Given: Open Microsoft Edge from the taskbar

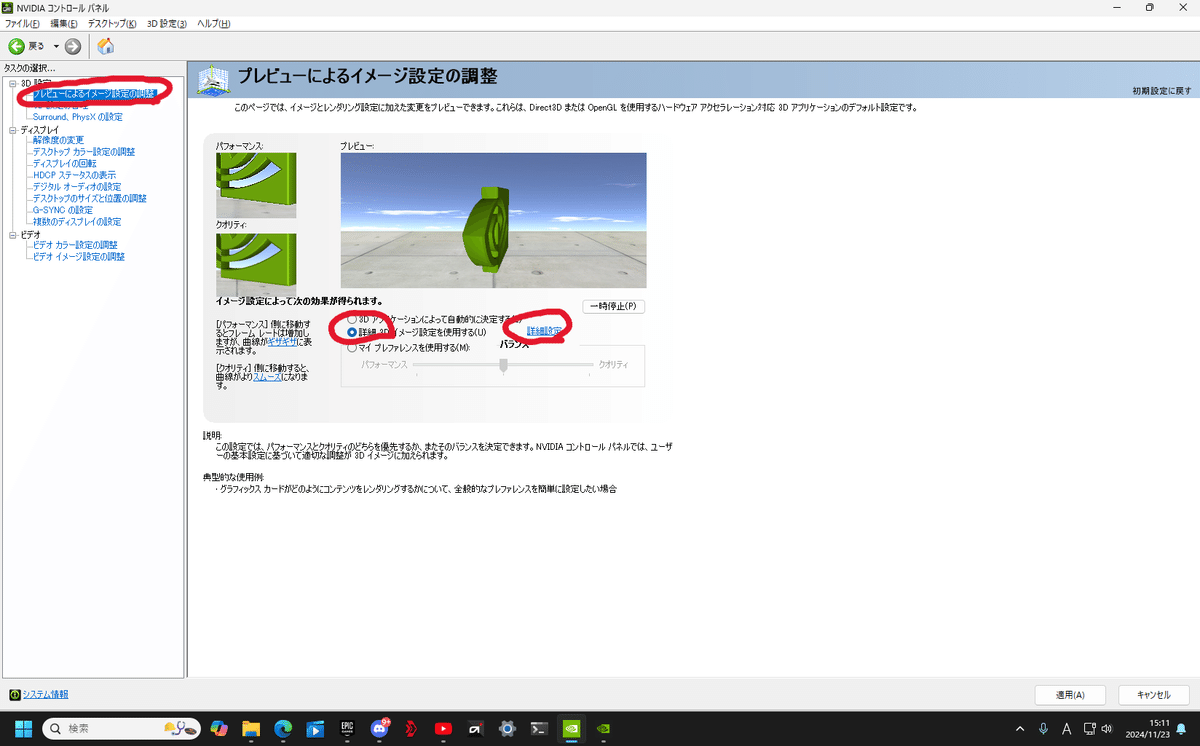Looking at the screenshot, I should click(283, 729).
